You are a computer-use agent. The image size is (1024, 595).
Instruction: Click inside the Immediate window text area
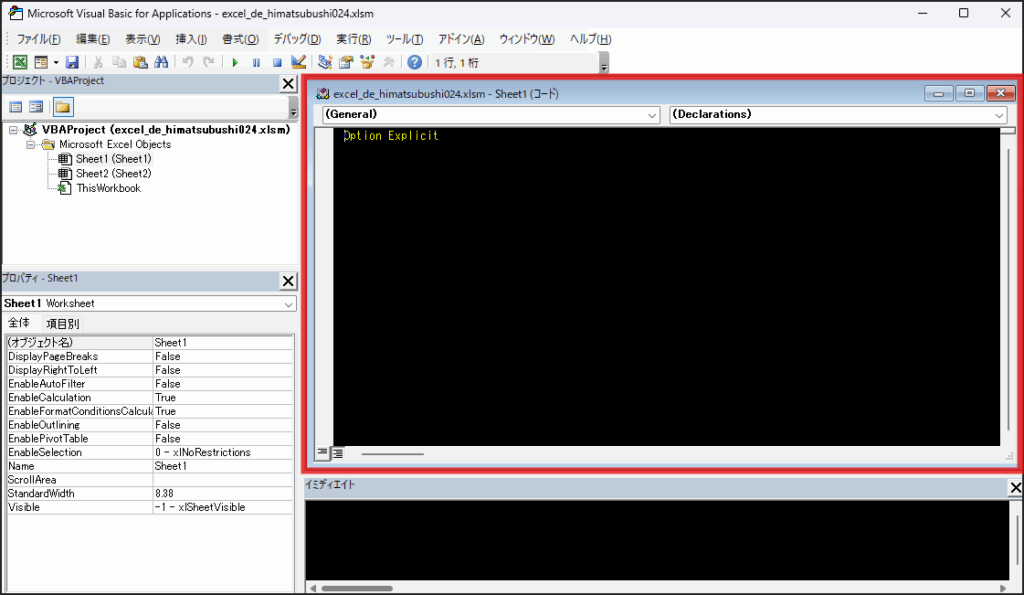click(x=657, y=540)
